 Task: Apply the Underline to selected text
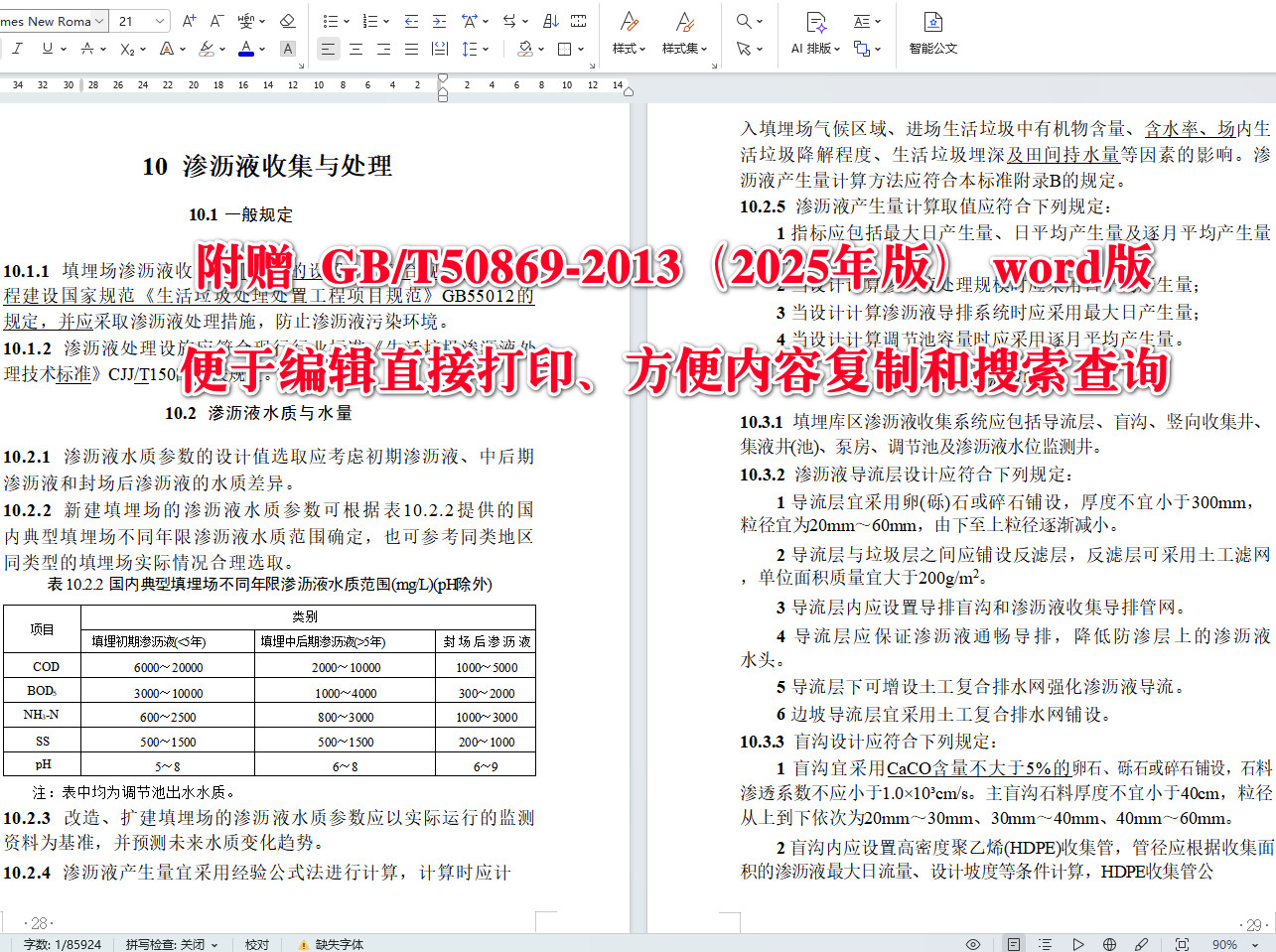point(47,49)
